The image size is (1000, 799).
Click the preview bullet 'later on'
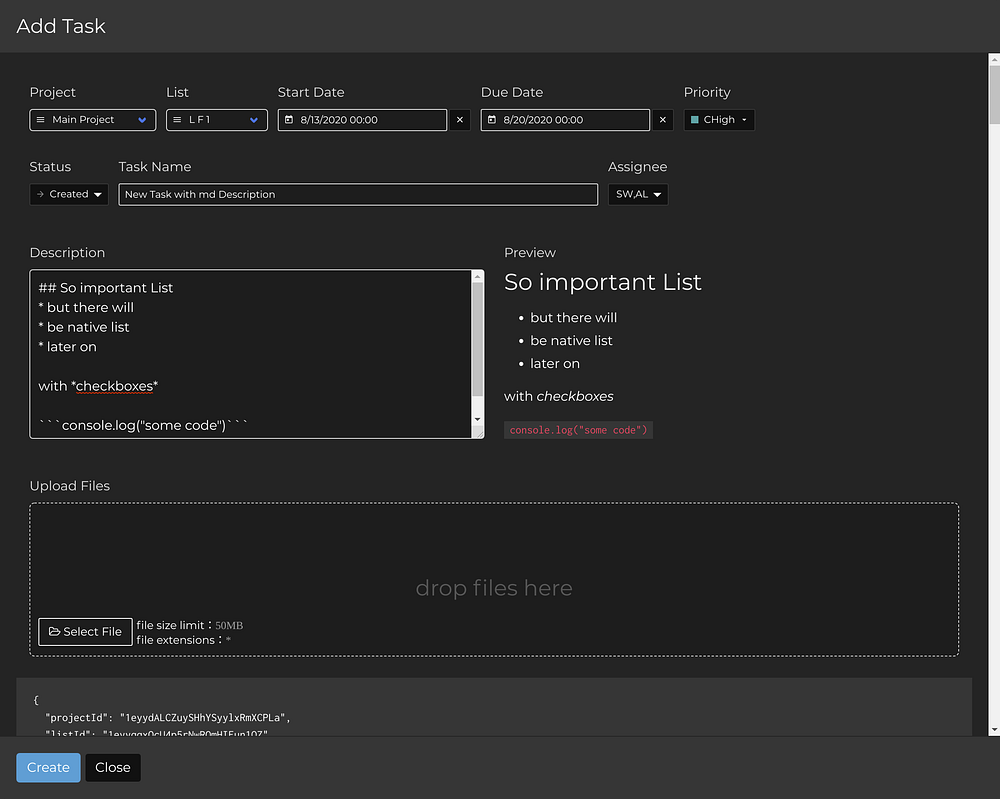click(x=555, y=363)
